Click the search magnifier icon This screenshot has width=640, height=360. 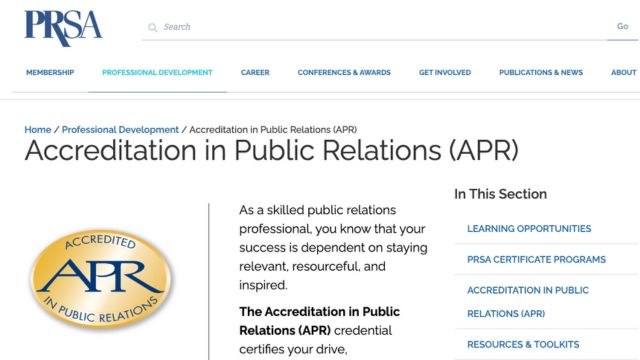click(x=152, y=27)
